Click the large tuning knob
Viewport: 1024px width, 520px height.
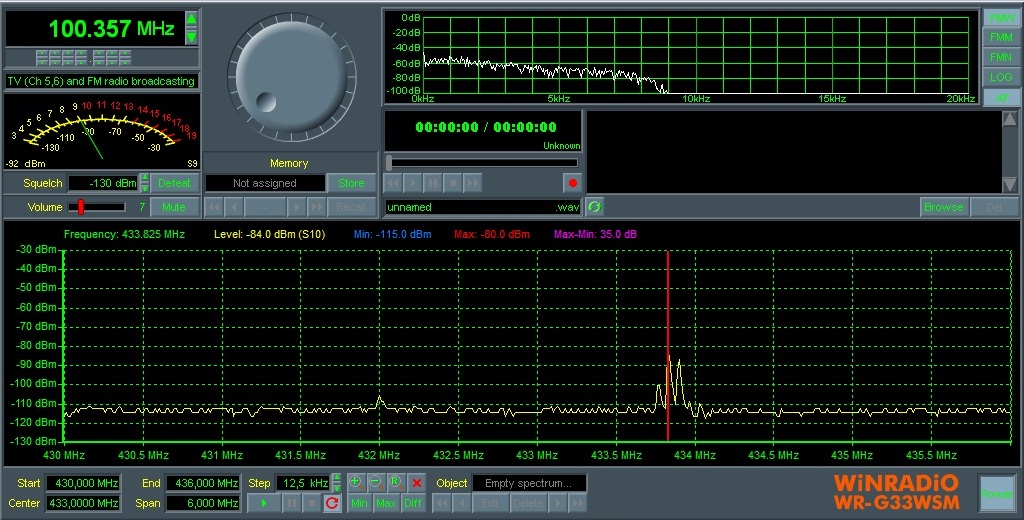click(x=291, y=76)
